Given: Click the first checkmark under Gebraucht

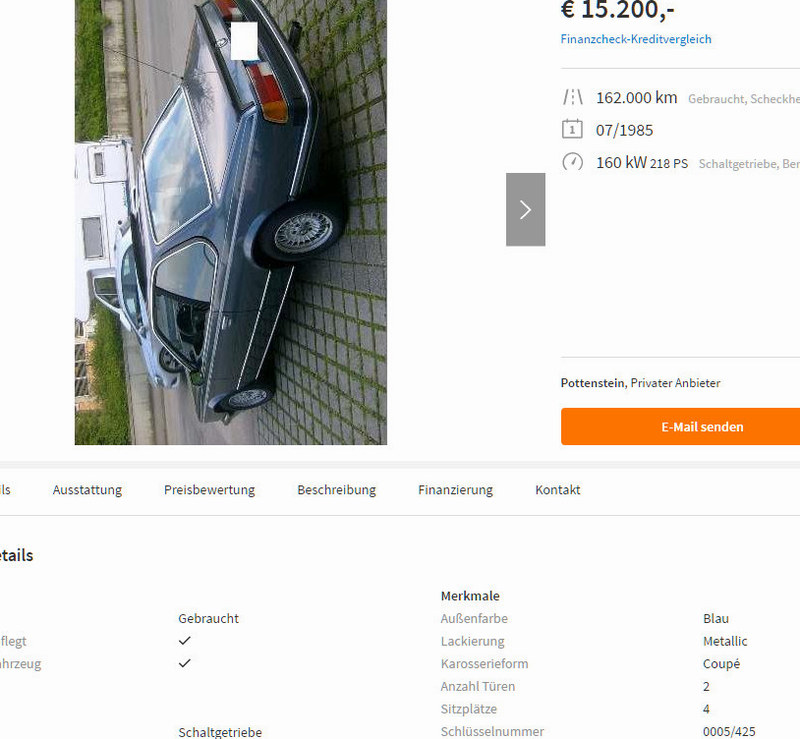Looking at the screenshot, I should tap(185, 641).
